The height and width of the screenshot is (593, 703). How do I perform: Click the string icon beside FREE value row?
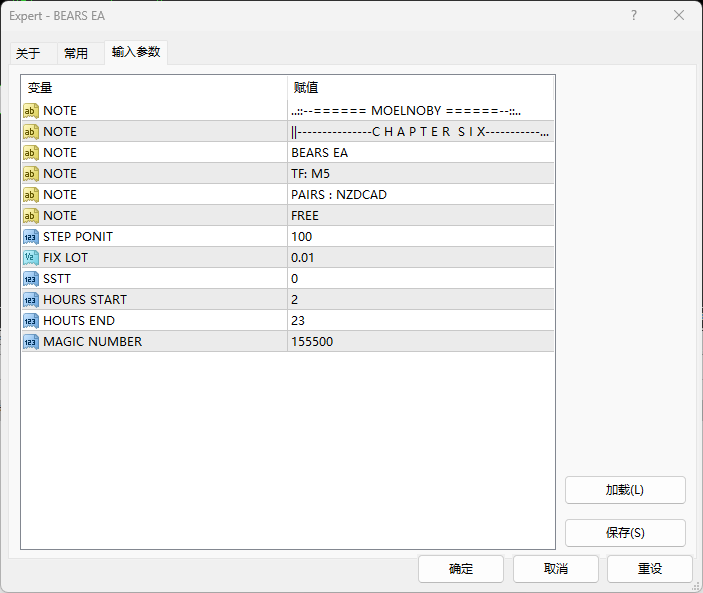point(31,216)
